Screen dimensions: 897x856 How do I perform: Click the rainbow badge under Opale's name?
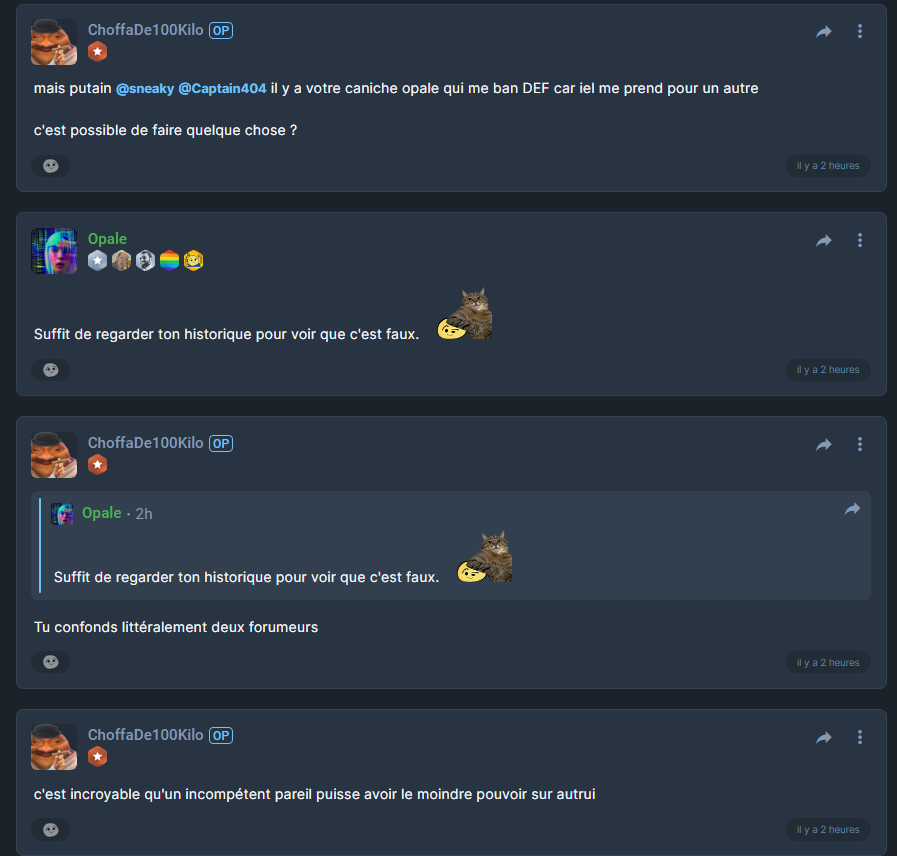tap(170, 261)
